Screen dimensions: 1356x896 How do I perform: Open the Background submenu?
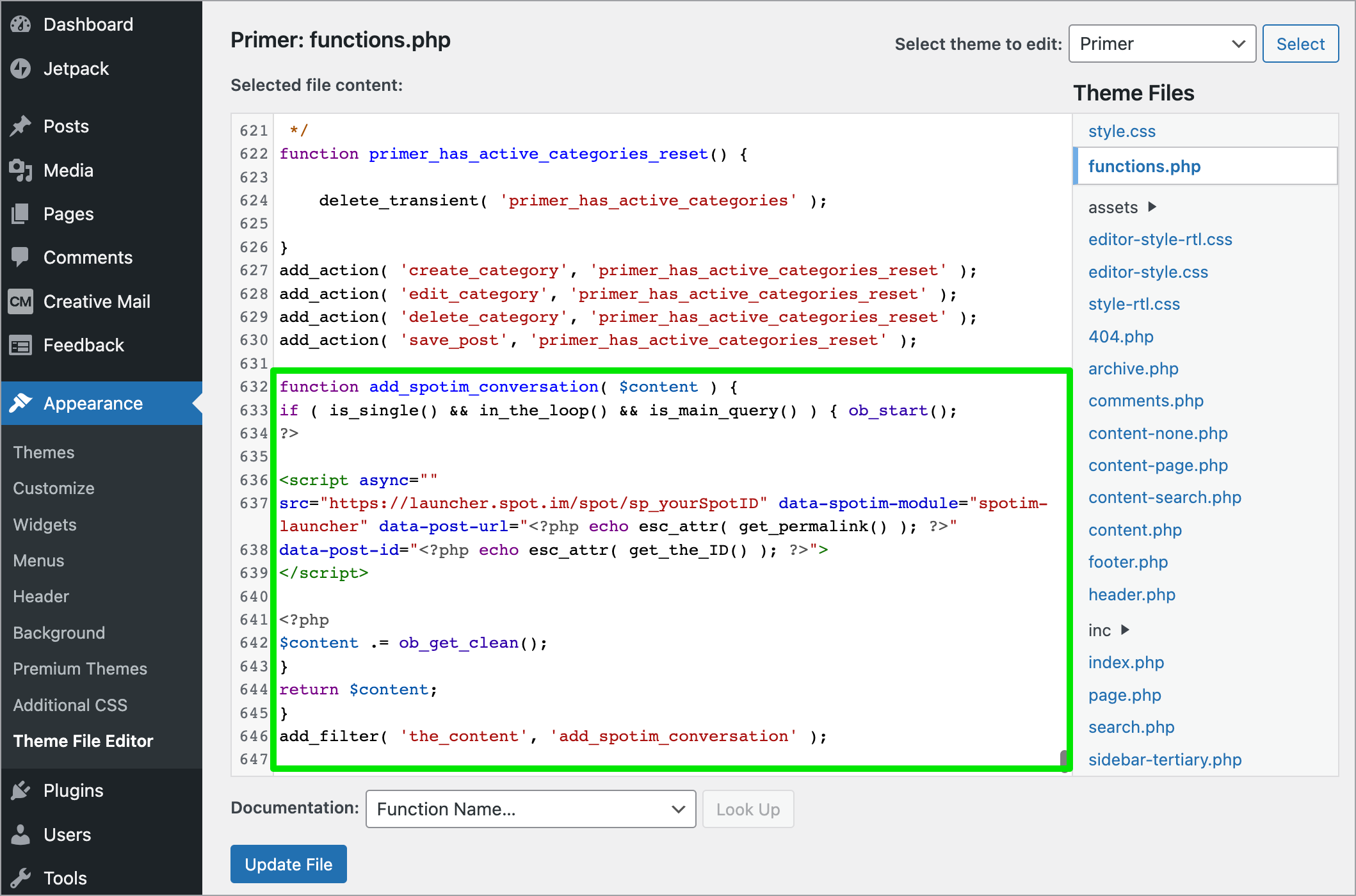59,633
